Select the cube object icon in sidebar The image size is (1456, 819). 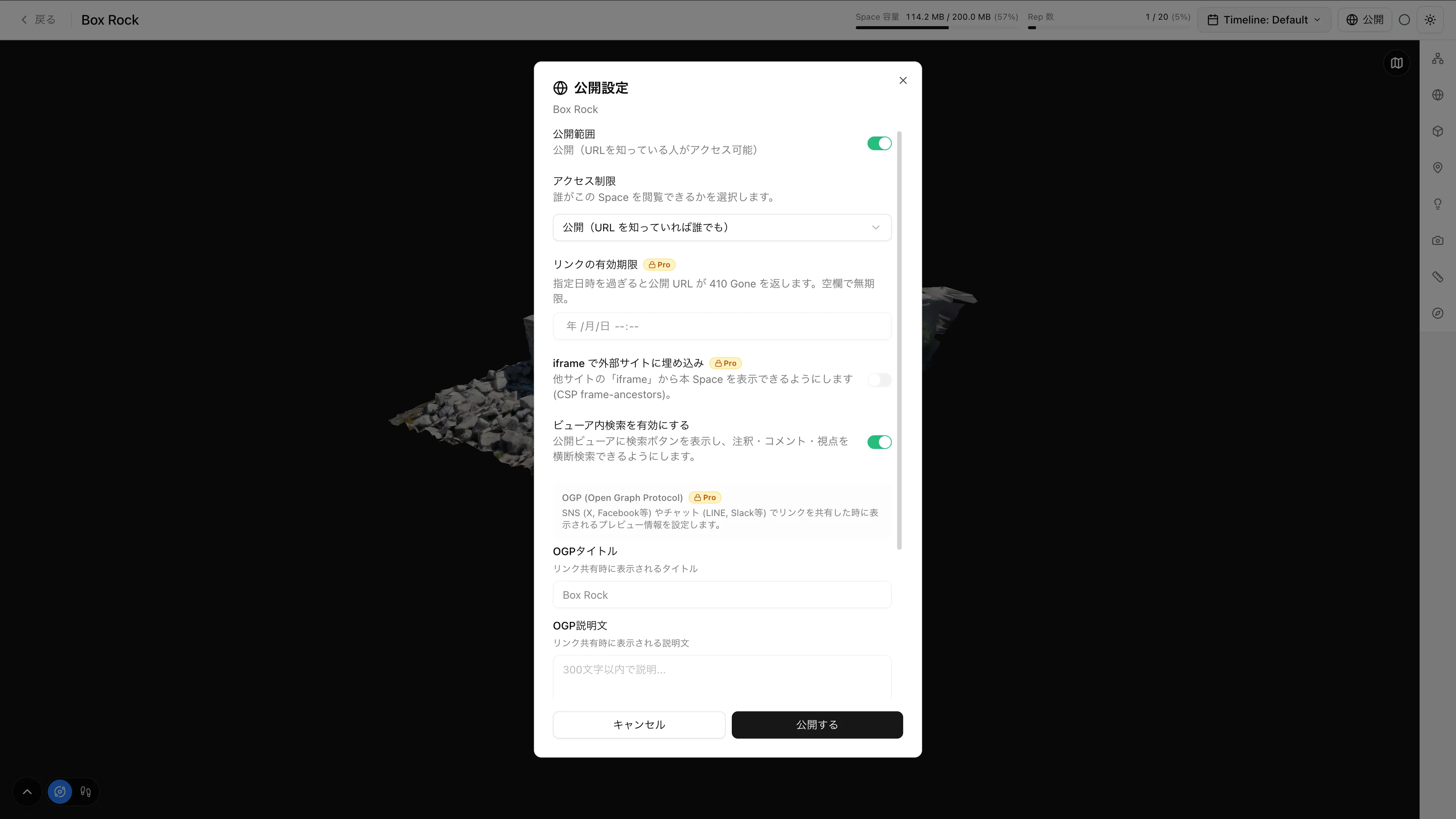1437,131
